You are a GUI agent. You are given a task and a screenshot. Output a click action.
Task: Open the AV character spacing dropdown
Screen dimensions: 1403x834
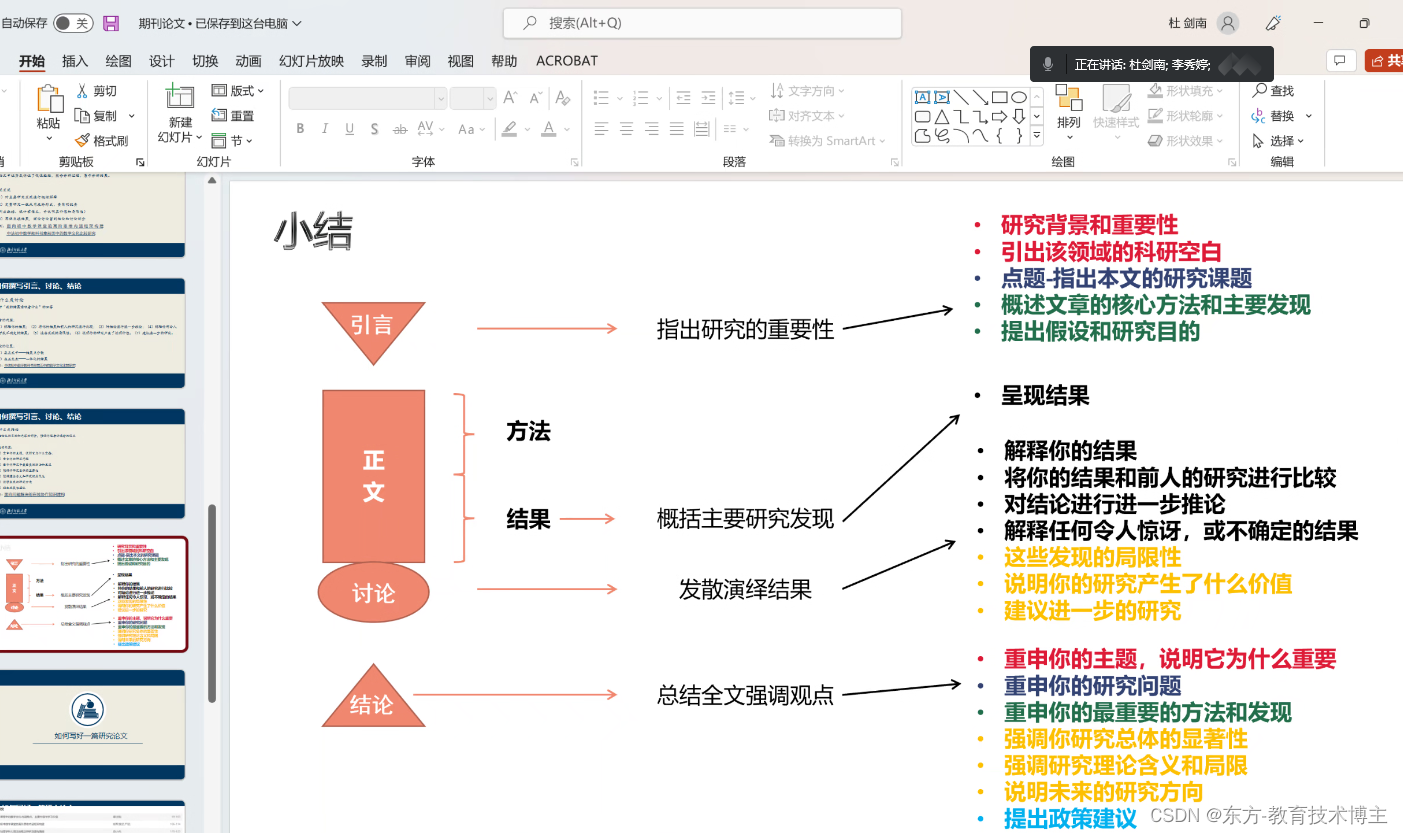431,129
